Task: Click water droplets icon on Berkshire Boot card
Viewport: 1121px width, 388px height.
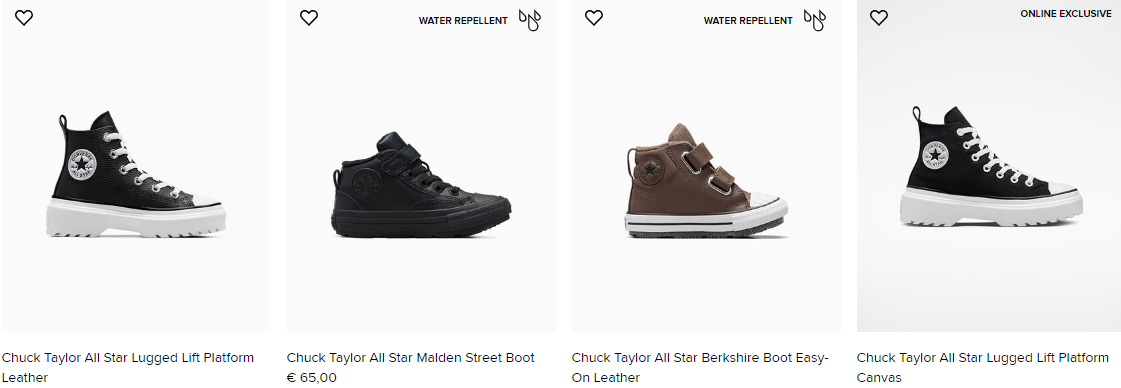Action: [814, 21]
